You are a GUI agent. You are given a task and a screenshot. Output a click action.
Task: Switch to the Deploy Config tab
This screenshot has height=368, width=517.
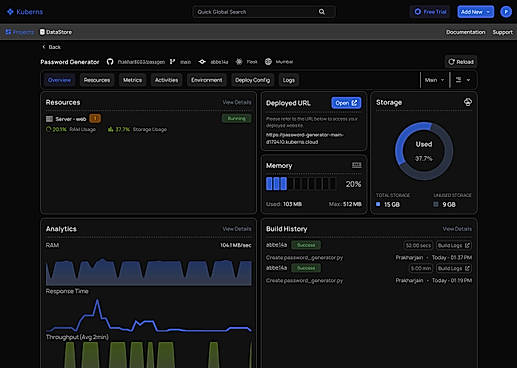[x=252, y=80]
